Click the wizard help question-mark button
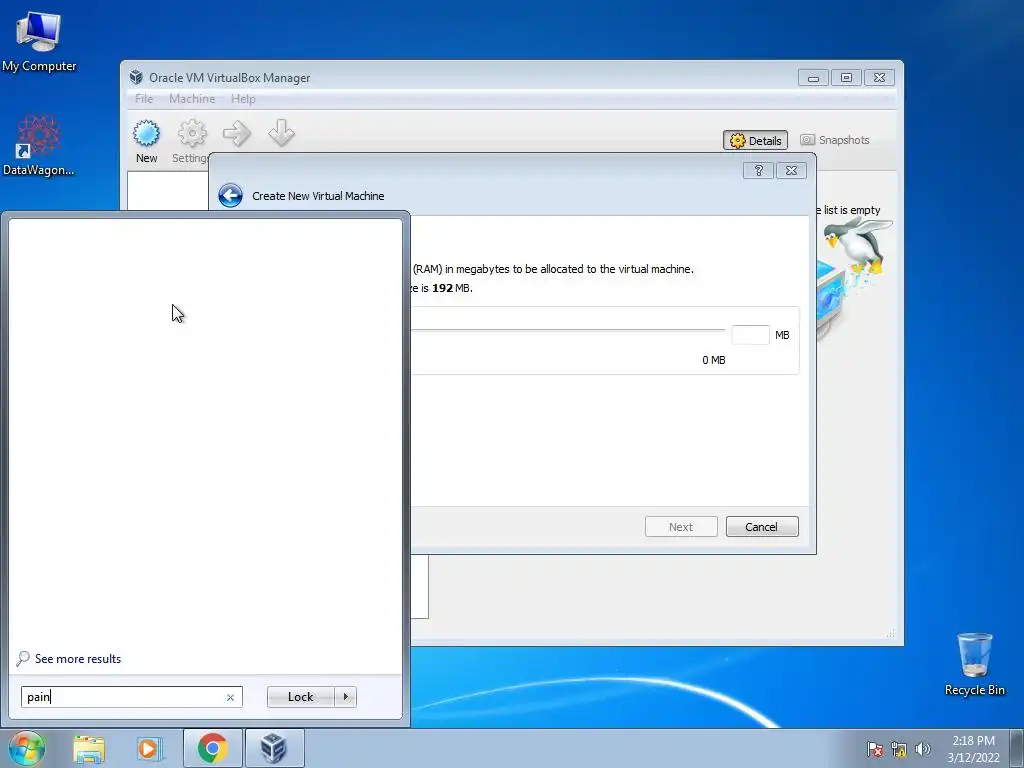Image resolution: width=1024 pixels, height=768 pixels. click(758, 170)
